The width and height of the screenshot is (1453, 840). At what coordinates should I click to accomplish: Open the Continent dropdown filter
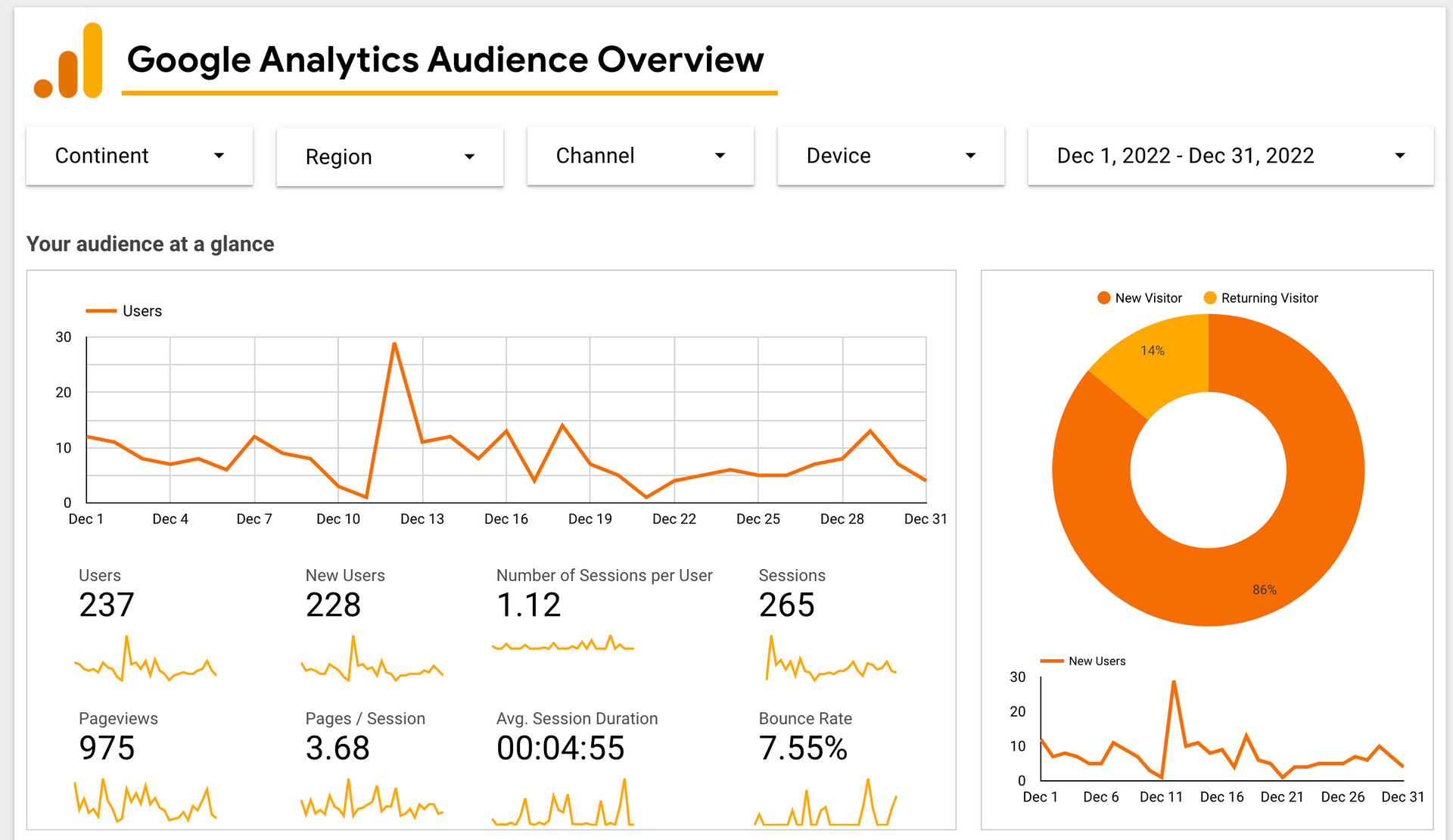pyautogui.click(x=139, y=156)
